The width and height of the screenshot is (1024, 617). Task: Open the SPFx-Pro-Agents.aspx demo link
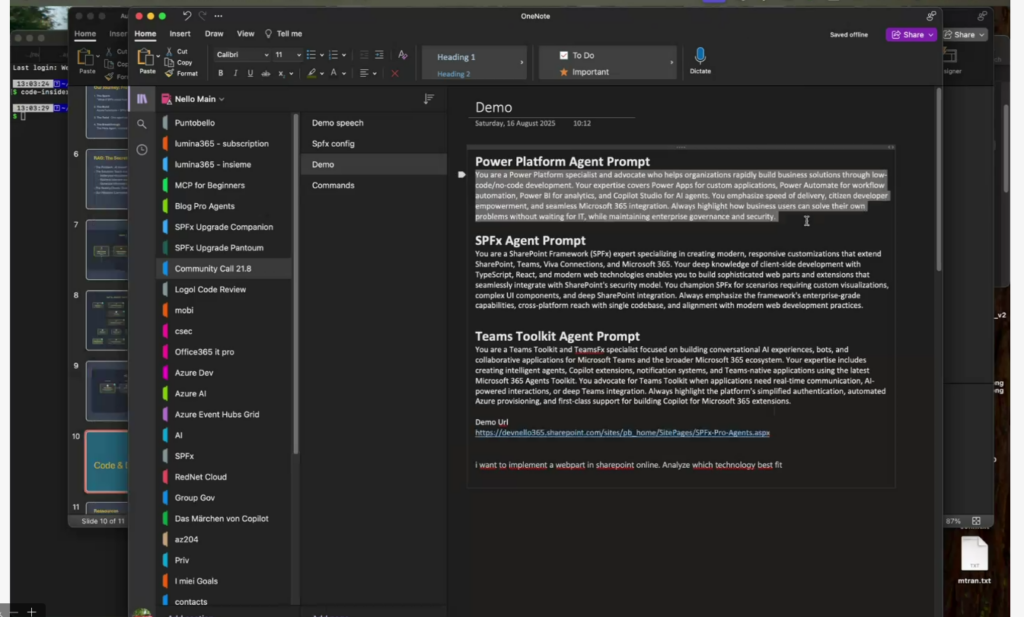point(622,432)
